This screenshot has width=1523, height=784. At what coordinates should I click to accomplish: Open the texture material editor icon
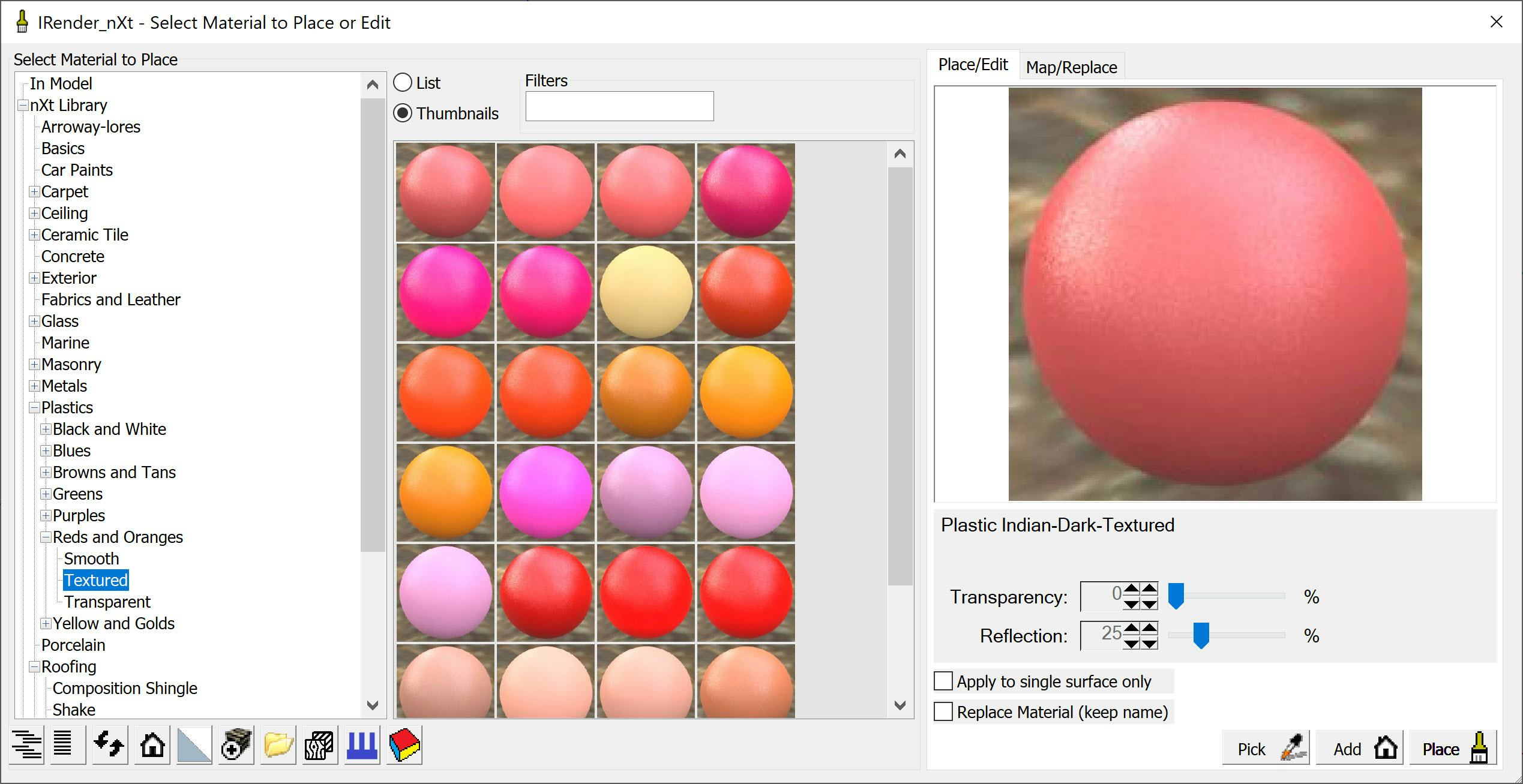pos(319,746)
